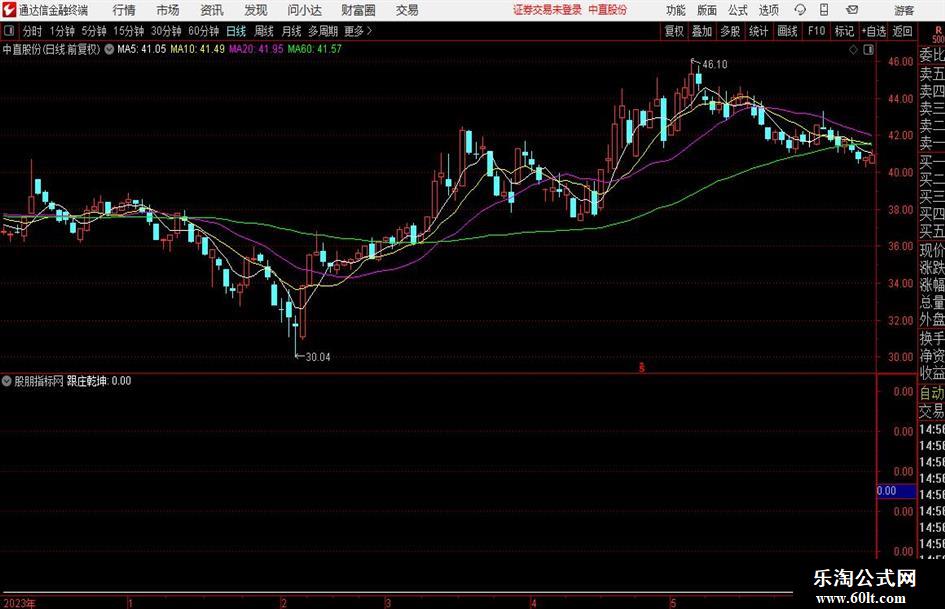The image size is (945, 609).
Task: Open the 资讯 menu
Action: (x=212, y=10)
